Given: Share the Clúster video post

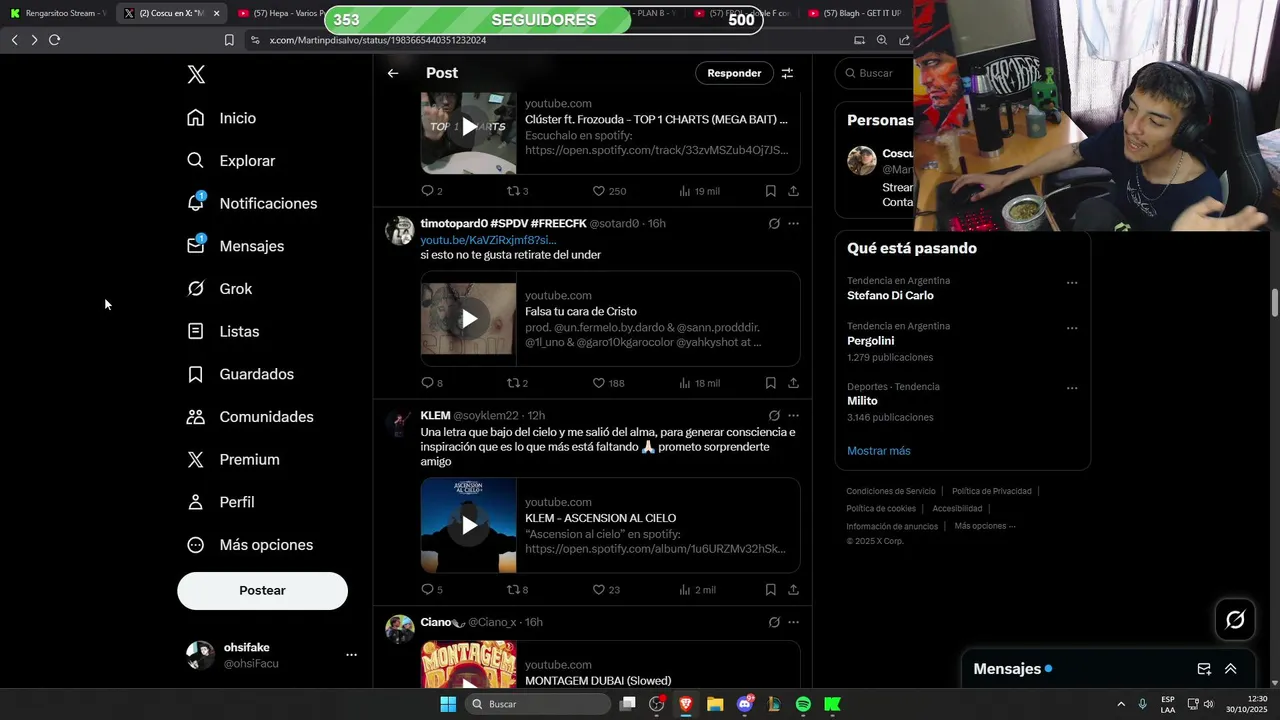Looking at the screenshot, I should pos(793,191).
